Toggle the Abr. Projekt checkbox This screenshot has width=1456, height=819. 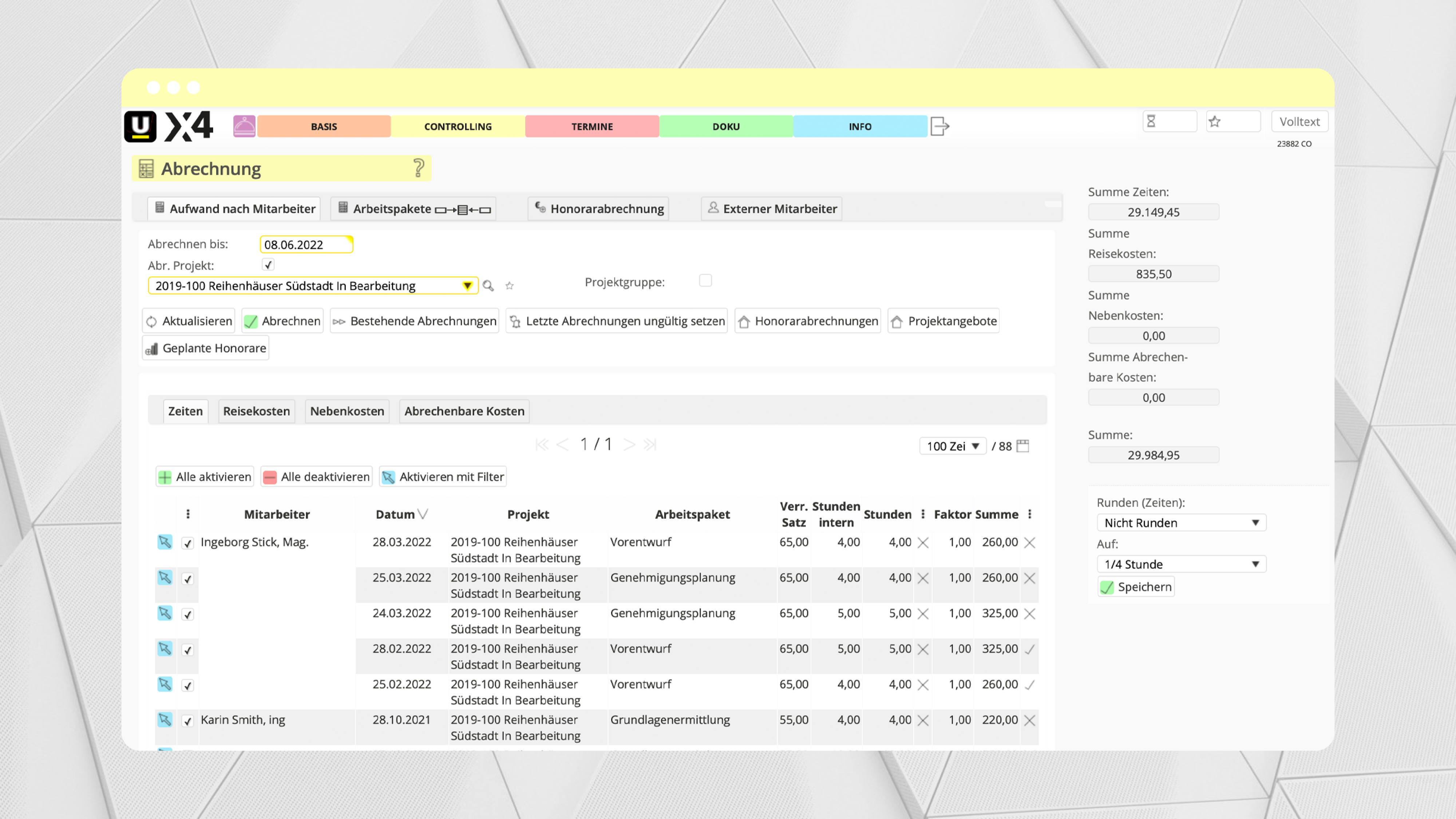[268, 265]
